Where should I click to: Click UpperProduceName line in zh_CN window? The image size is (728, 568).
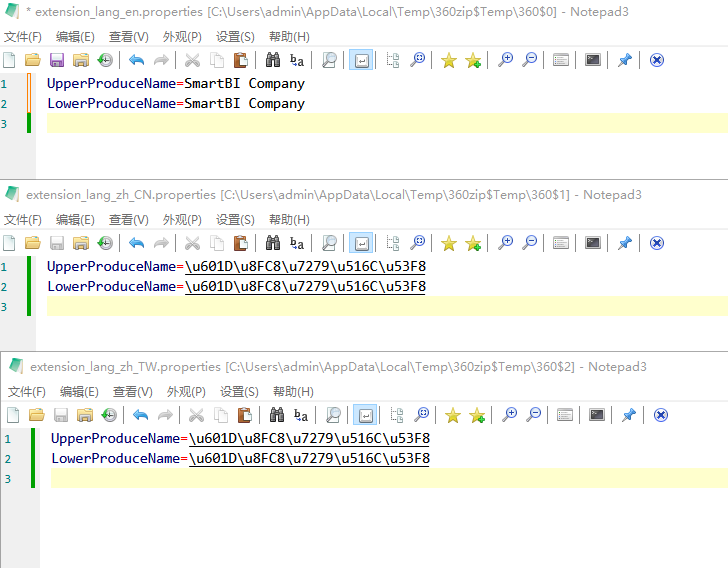coord(236,267)
